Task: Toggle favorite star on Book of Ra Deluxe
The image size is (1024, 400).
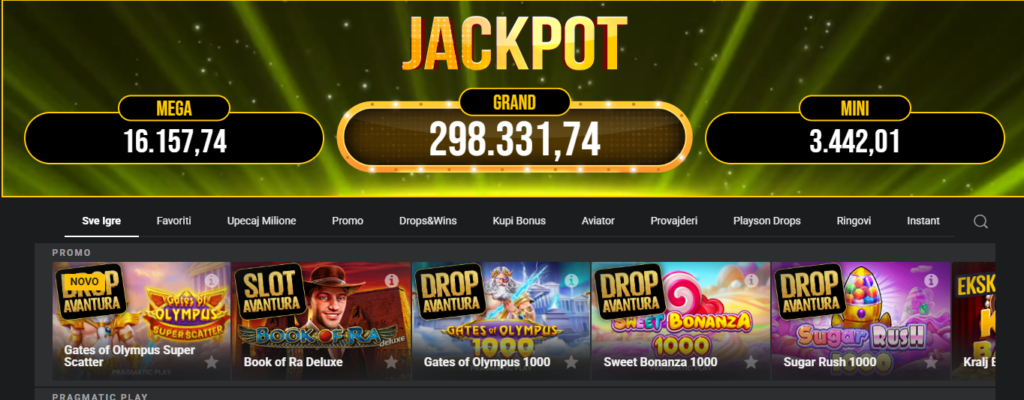Action: point(391,362)
